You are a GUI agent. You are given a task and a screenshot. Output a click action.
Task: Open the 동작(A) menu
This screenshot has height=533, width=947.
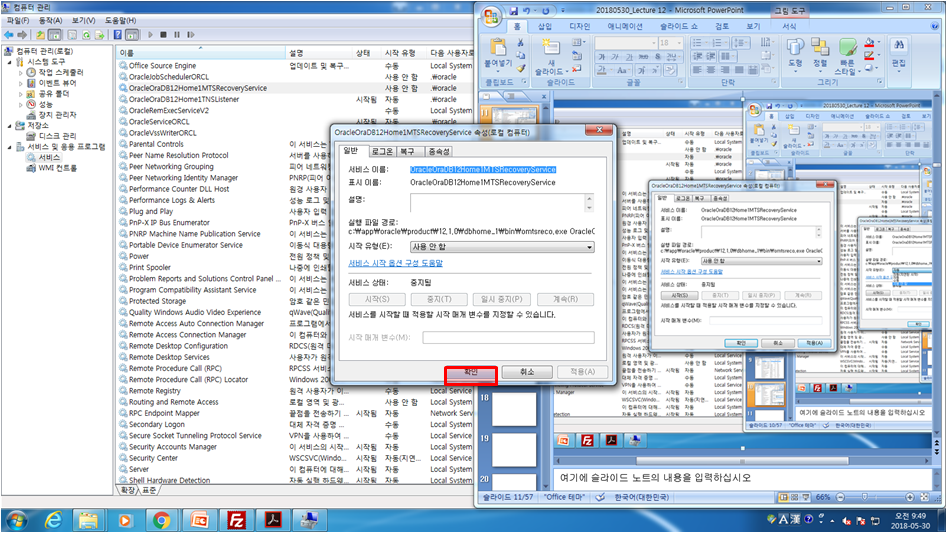click(50, 21)
